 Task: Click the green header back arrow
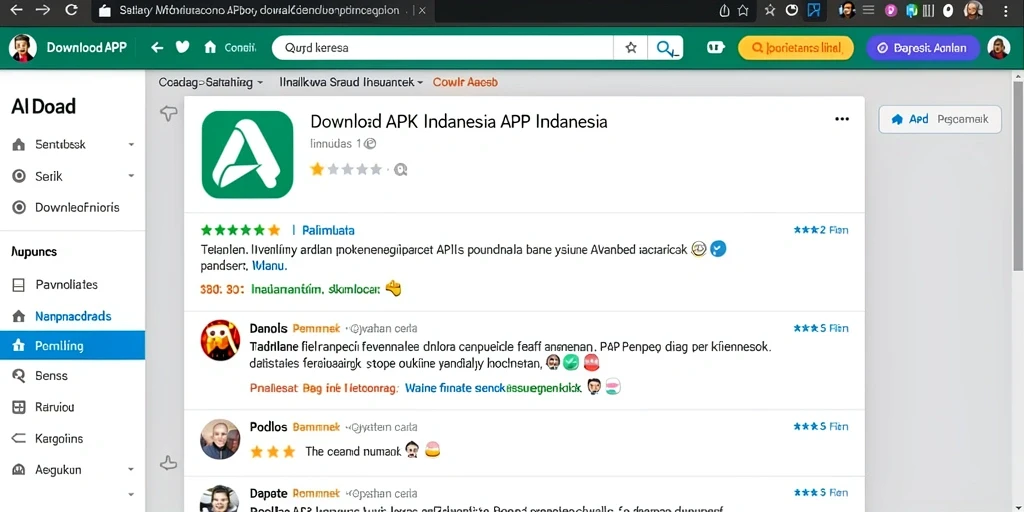point(157,48)
